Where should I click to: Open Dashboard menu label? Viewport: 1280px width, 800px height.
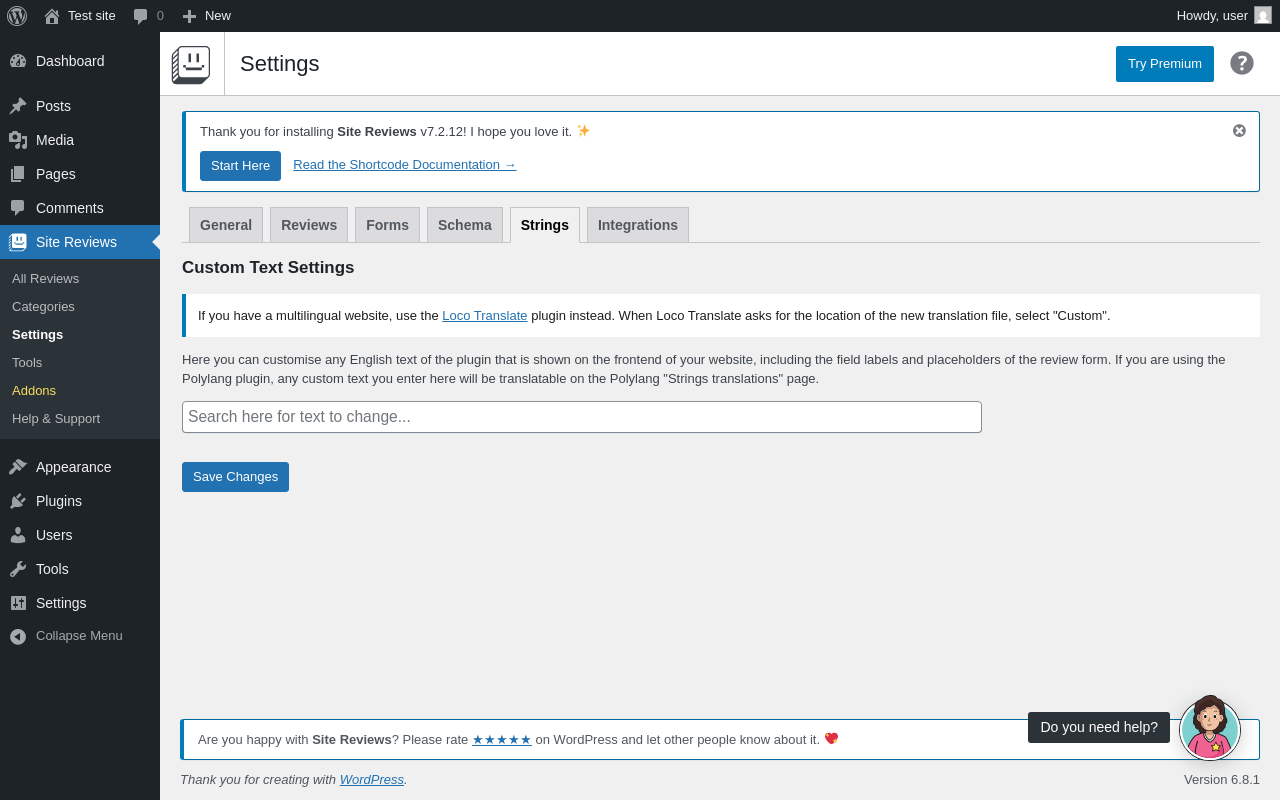(x=70, y=61)
